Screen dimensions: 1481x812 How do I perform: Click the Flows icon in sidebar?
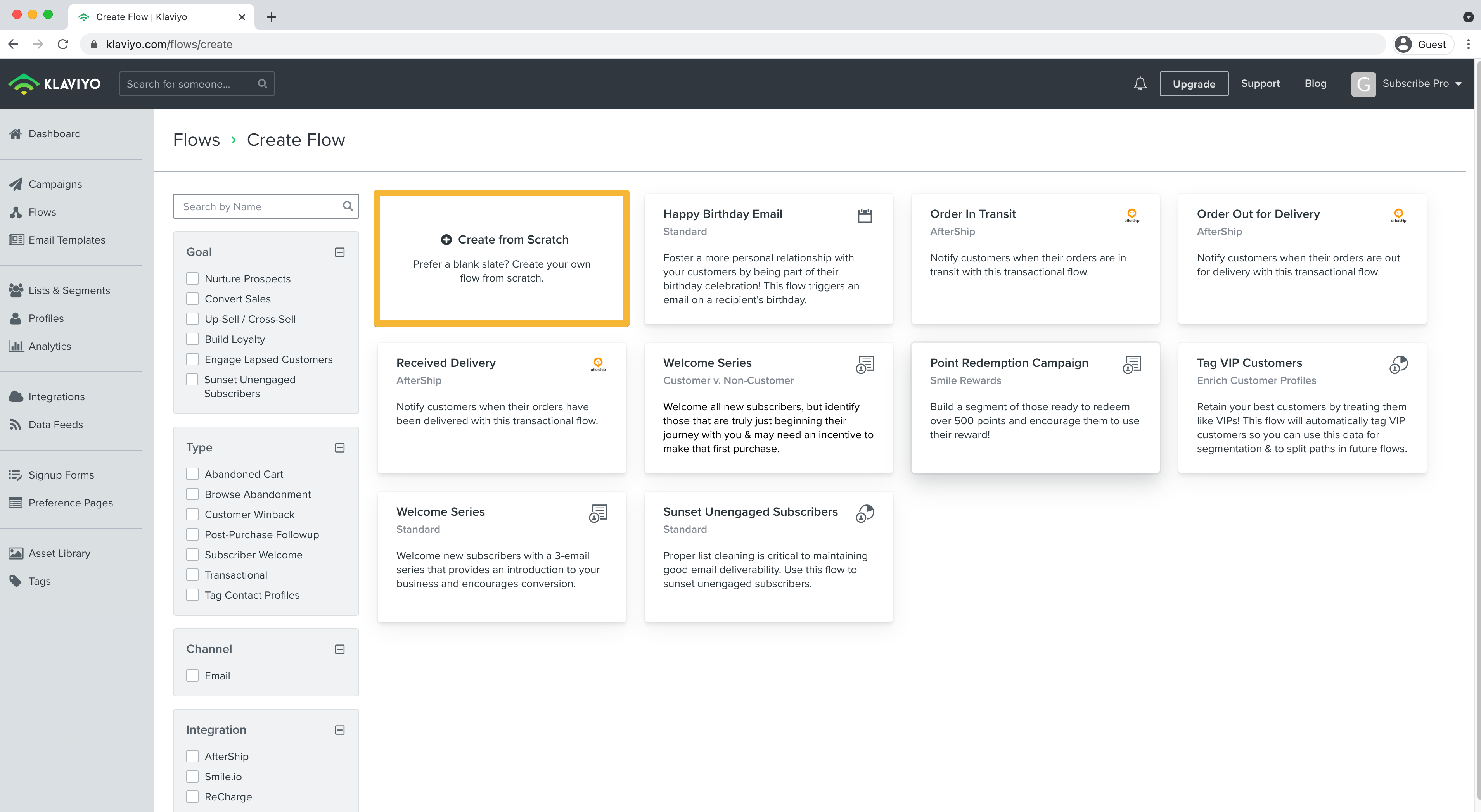pos(16,212)
